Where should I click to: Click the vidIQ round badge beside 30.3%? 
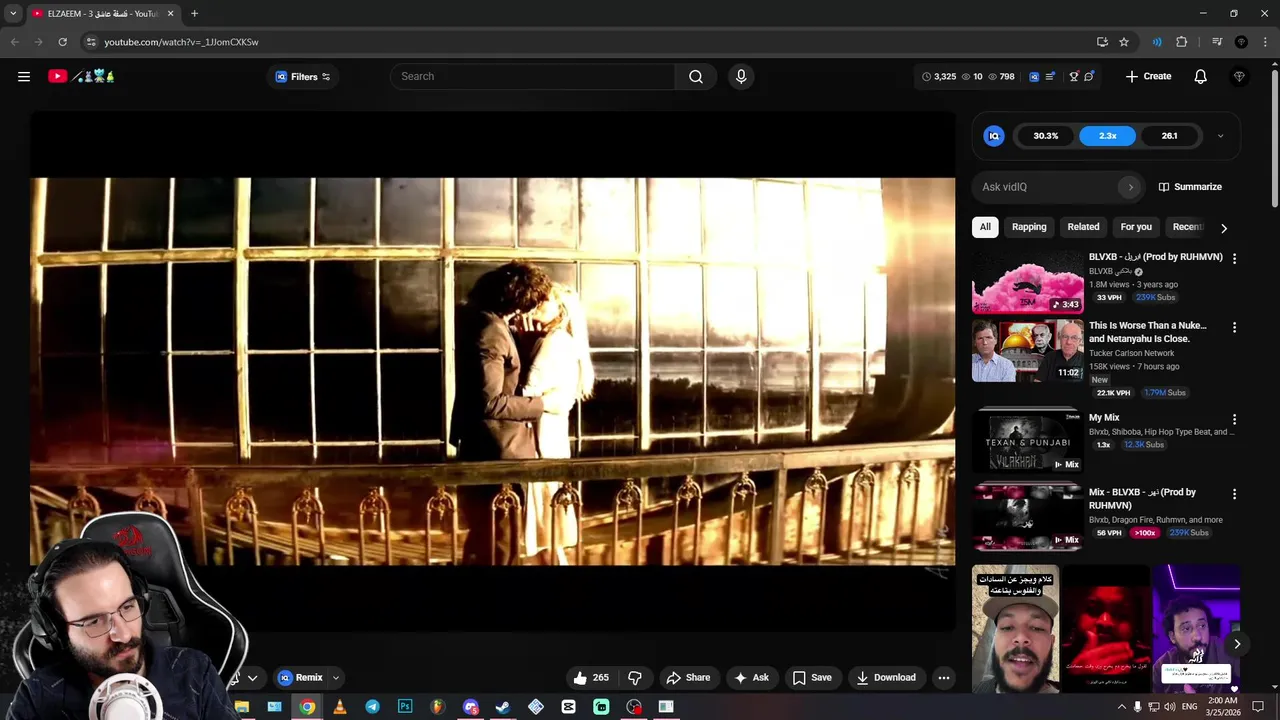994,136
